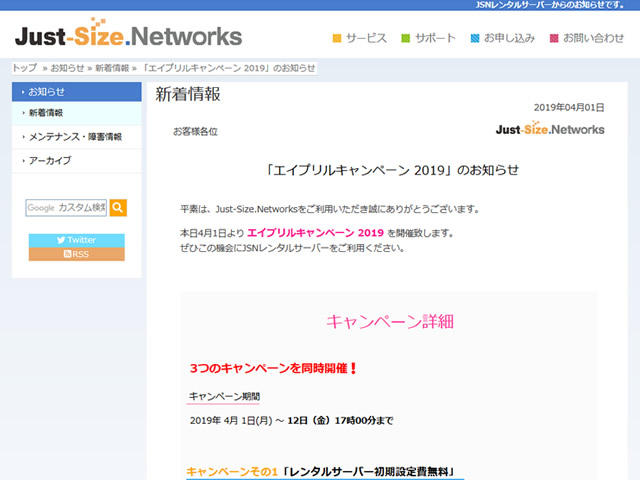Click the period text 12日（金）17時00分まで
Screen dimensions: 640x480
pyautogui.click(x=340, y=420)
